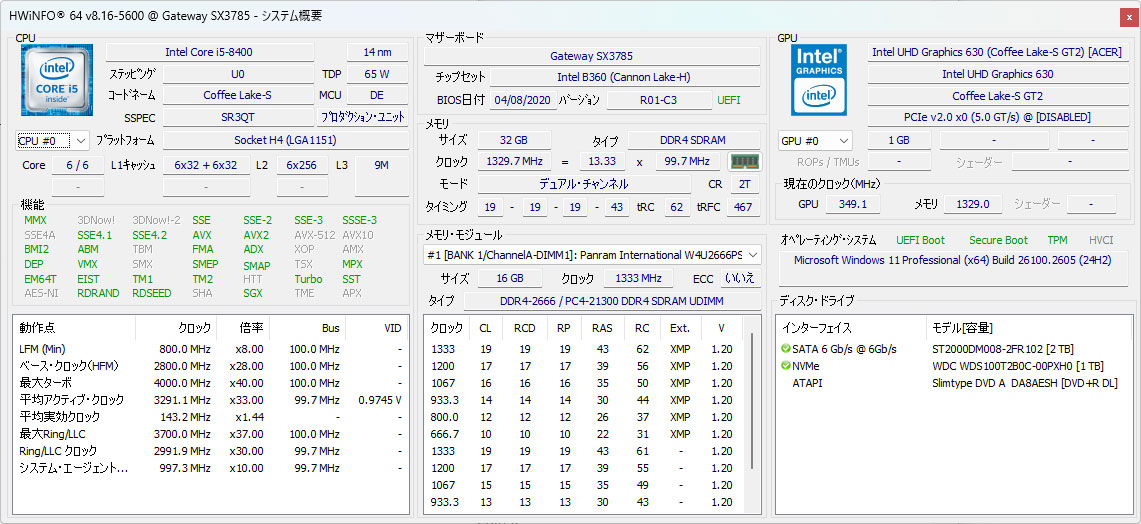The image size is (1141, 524).
Task: Open the memory module BANK 1 dropdown
Action: coord(592,255)
